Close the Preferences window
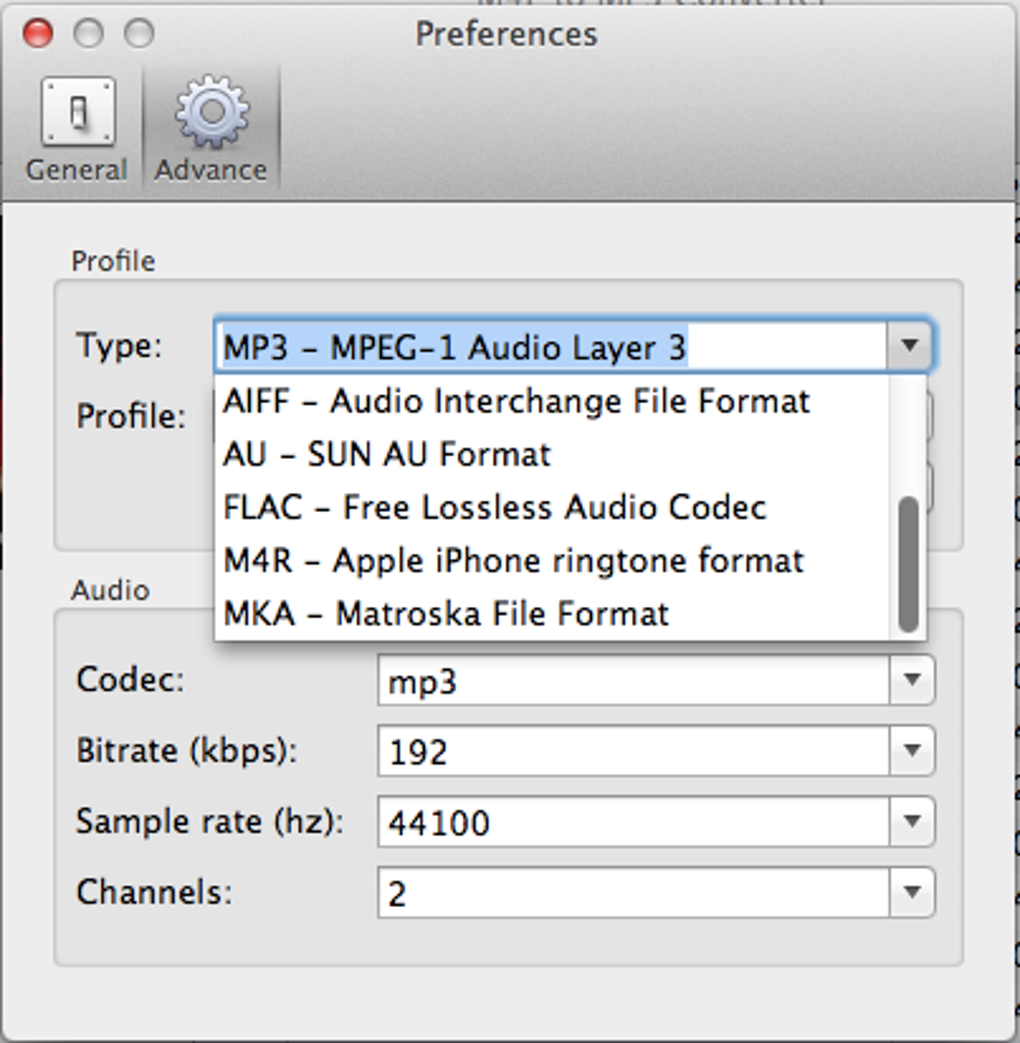 tap(38, 34)
